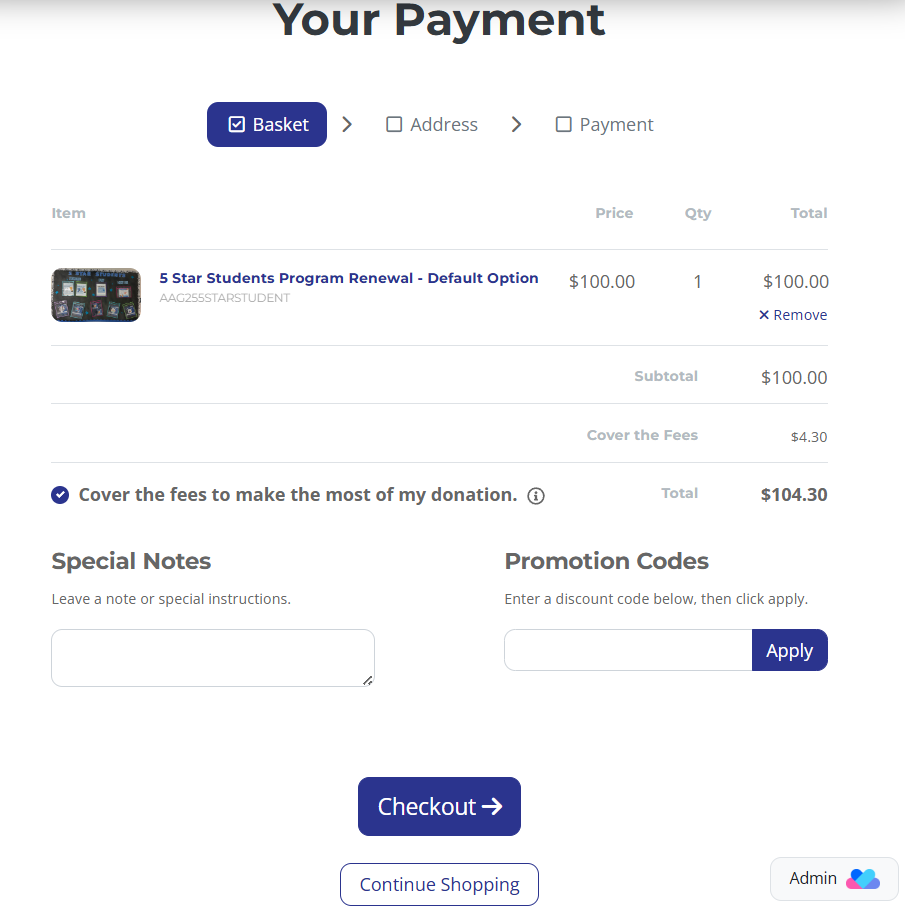Click the Address step checkbox
This screenshot has width=905, height=908.
394,125
